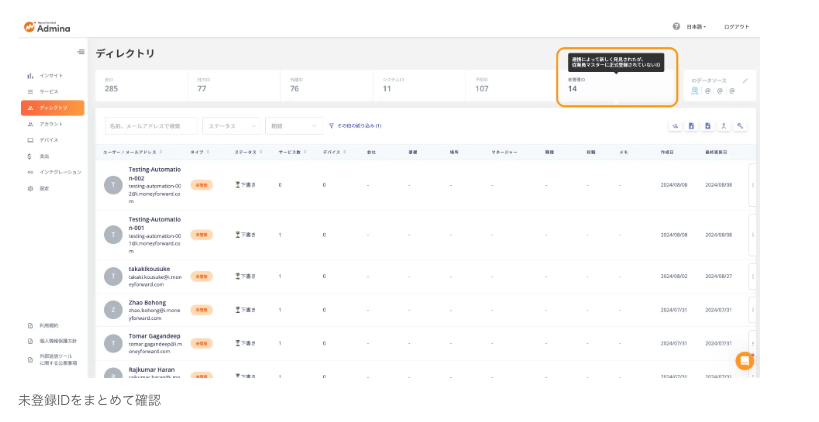Select the highlighted ディレクトリ sidebar item
The height and width of the screenshot is (422, 819).
coord(52,108)
